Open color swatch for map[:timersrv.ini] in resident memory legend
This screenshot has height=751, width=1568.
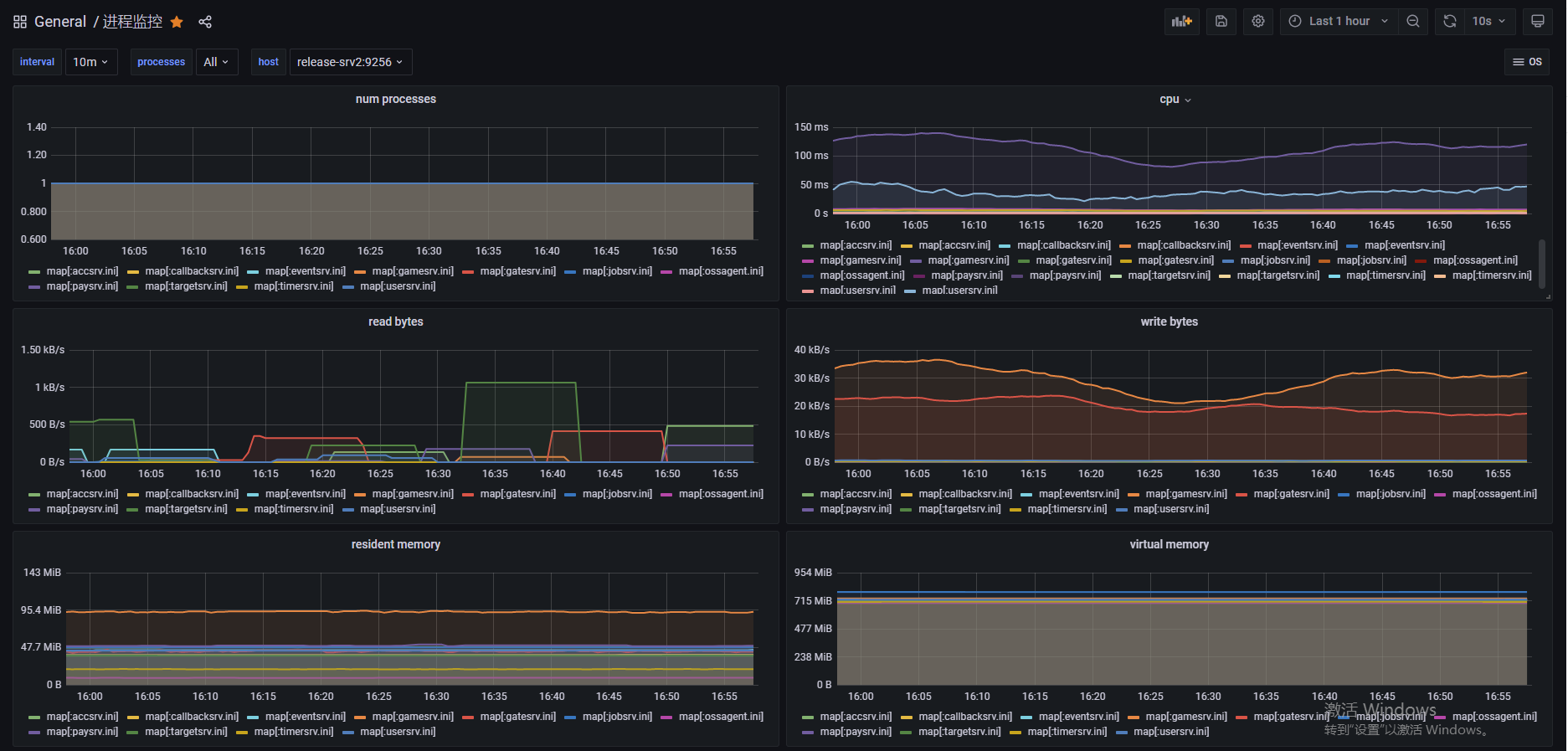tap(242, 733)
